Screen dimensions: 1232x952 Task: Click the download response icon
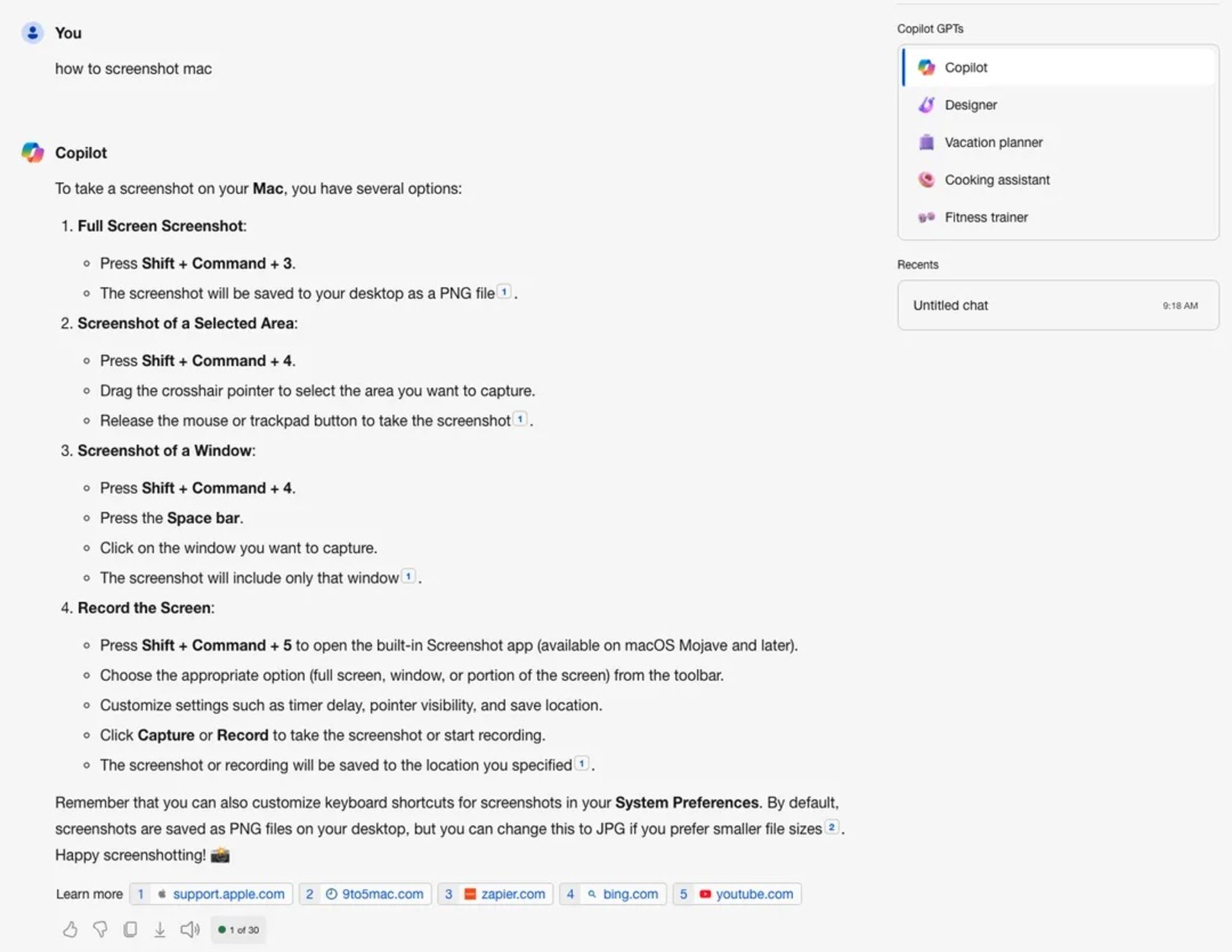159,929
